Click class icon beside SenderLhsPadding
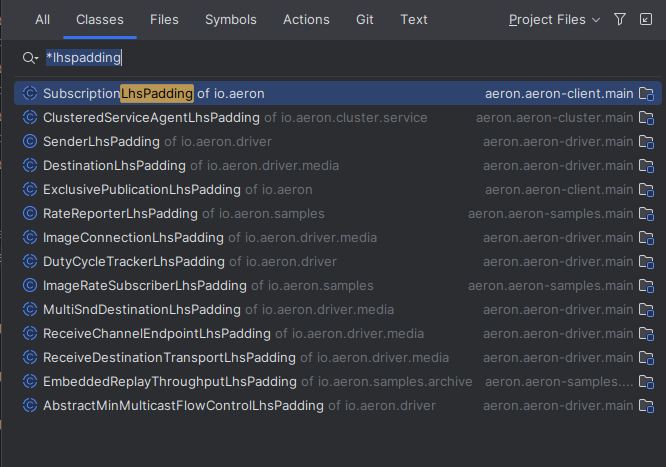This screenshot has width=666, height=467. pyautogui.click(x=30, y=142)
